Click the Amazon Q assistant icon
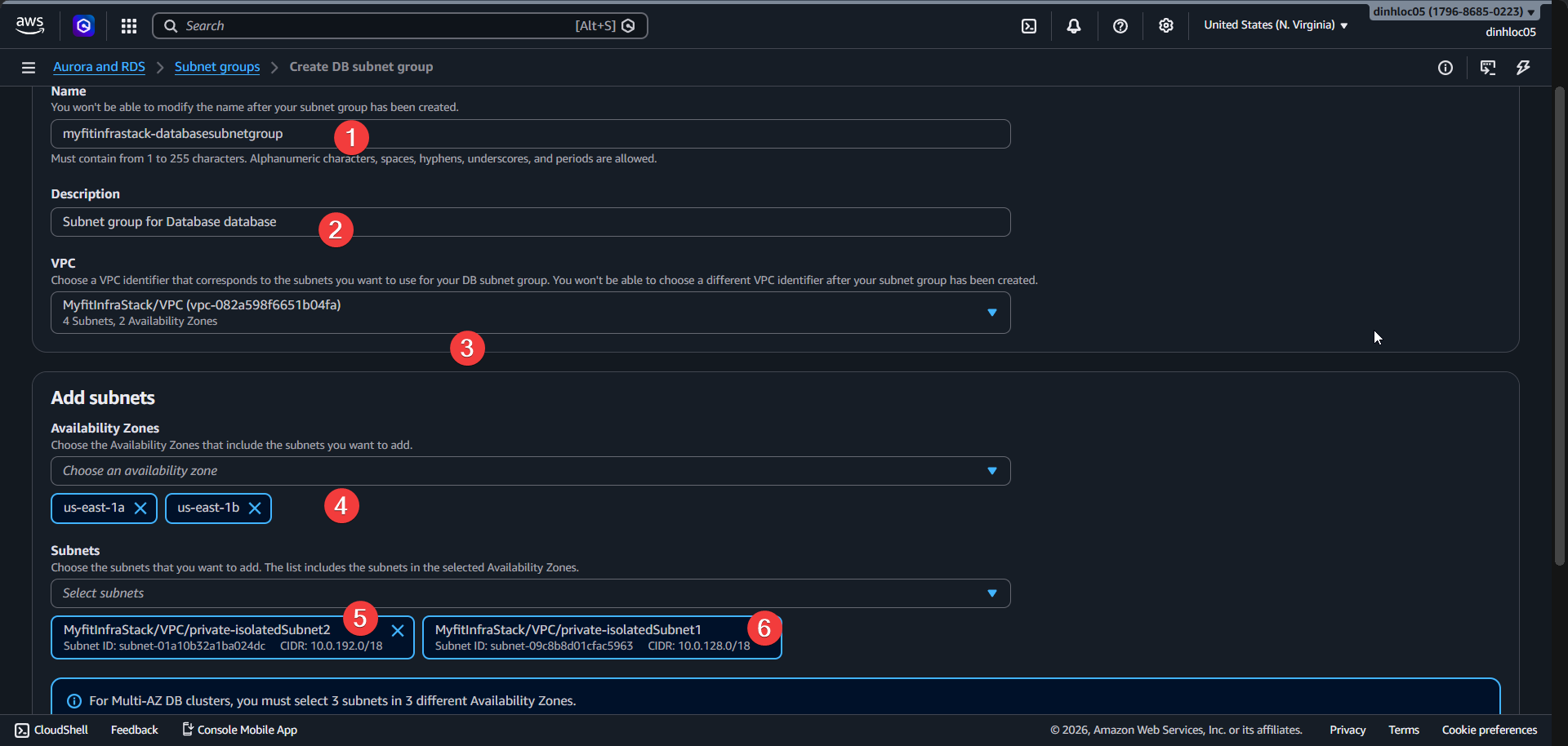This screenshot has width=1568, height=746. pyautogui.click(x=84, y=25)
